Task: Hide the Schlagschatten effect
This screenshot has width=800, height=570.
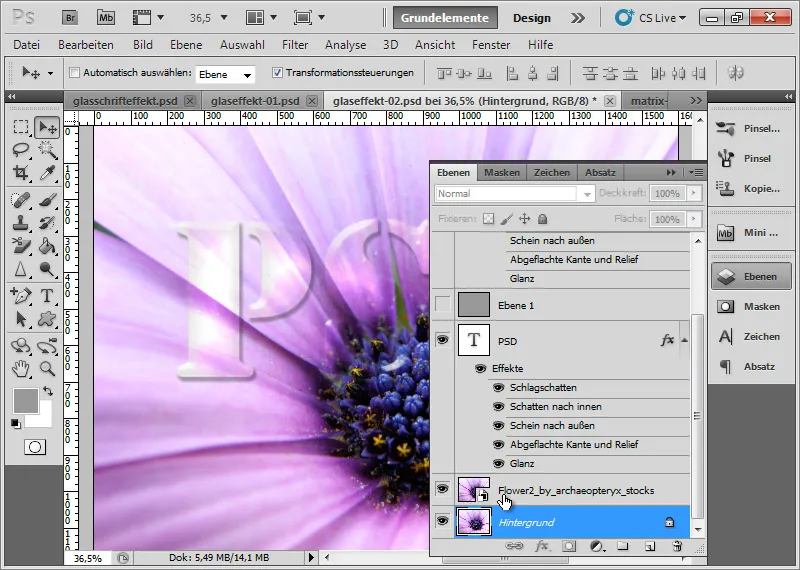Action: (x=498, y=388)
